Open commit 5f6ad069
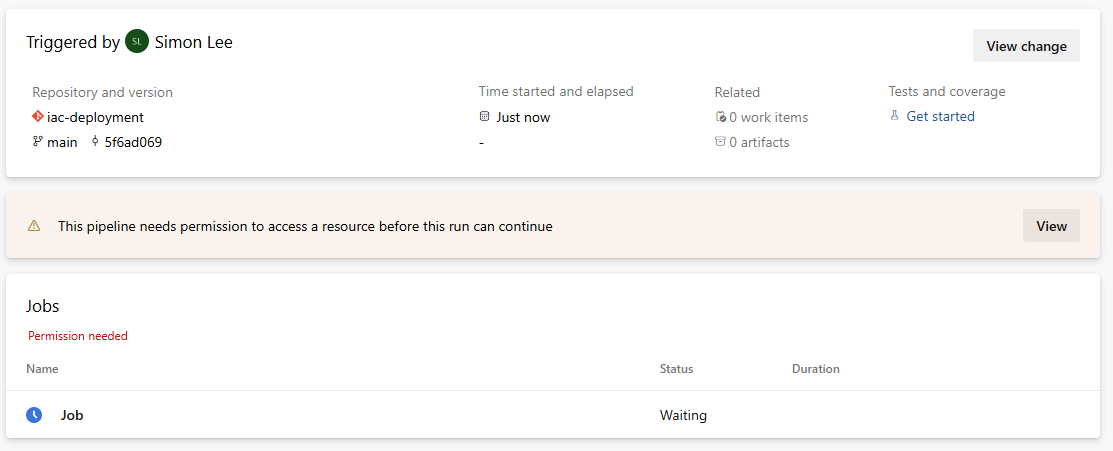1113x451 pixels. click(x=133, y=142)
